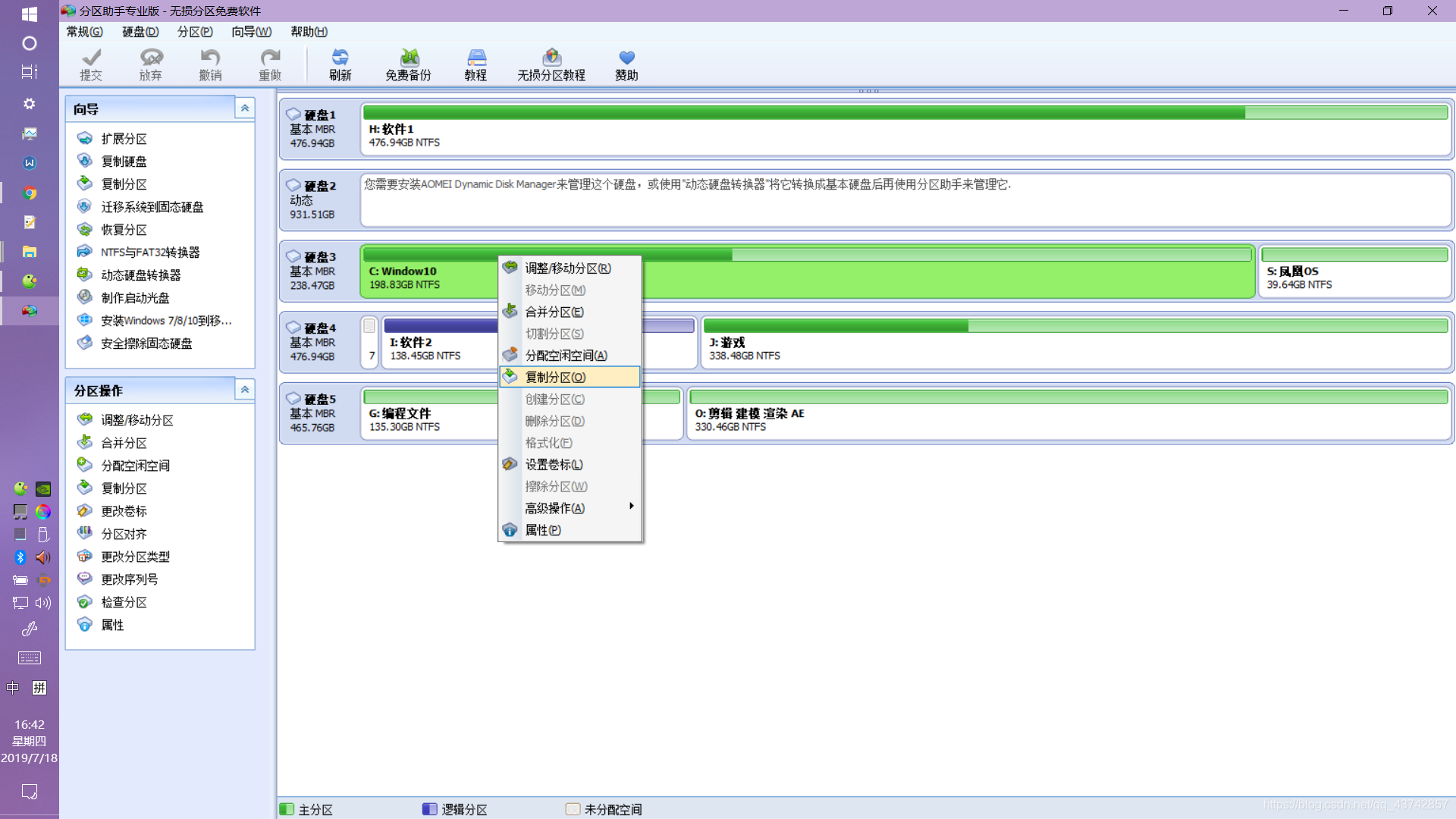The width and height of the screenshot is (1456, 819).
Task: Click the 放弃 (Discard) toolbar icon
Action: [151, 64]
